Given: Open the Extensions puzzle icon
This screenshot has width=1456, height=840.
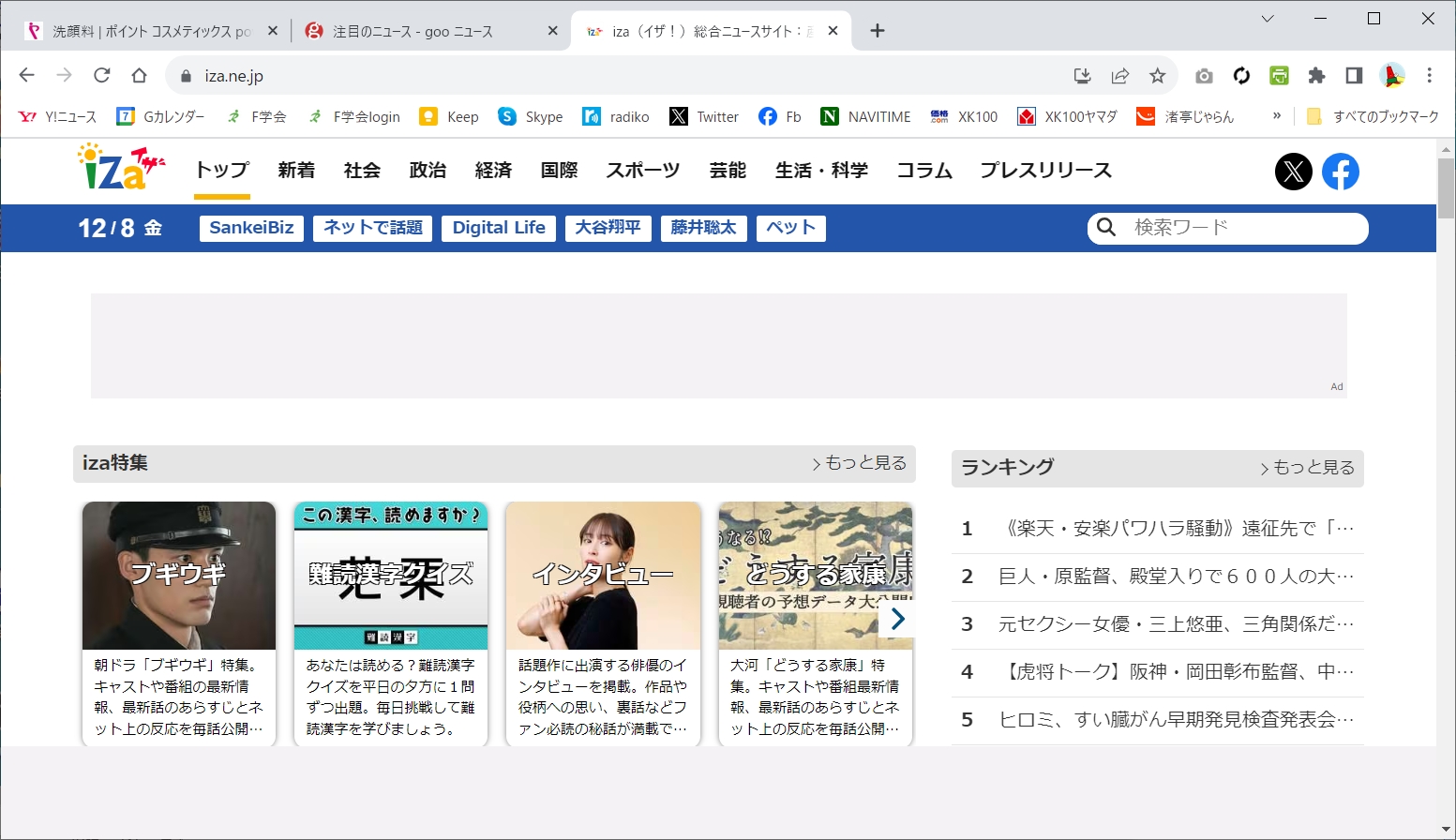Looking at the screenshot, I should (x=1316, y=76).
